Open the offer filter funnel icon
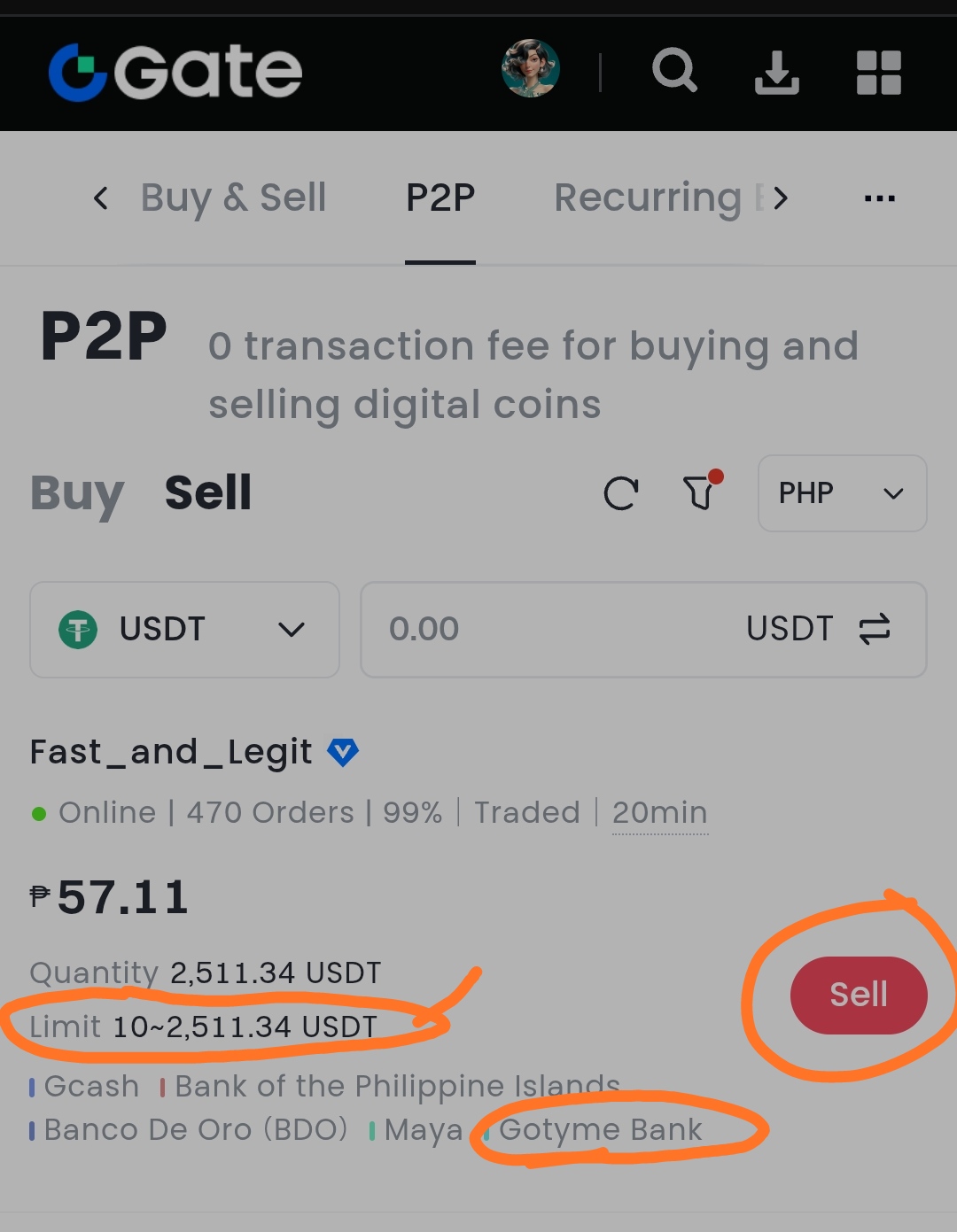The width and height of the screenshot is (957, 1232). [x=702, y=491]
